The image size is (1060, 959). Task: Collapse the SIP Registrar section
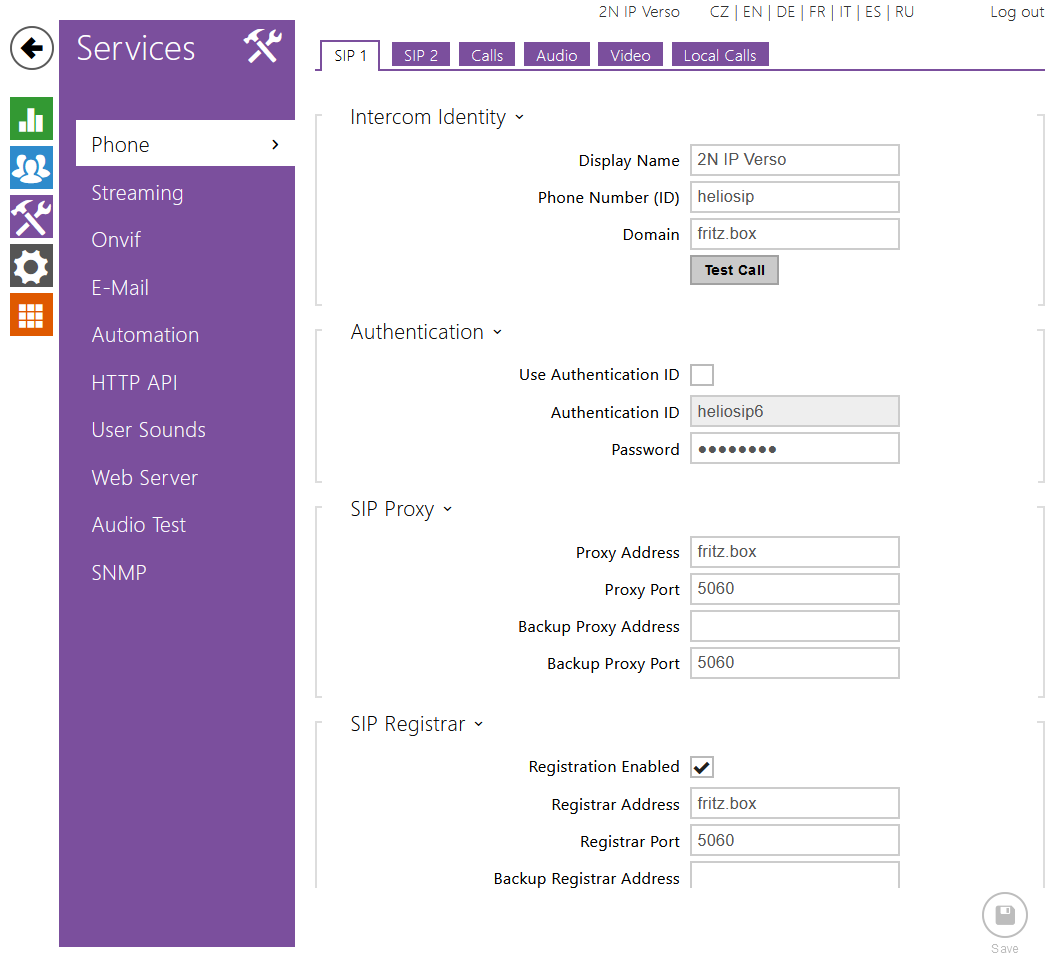pyautogui.click(x=478, y=725)
